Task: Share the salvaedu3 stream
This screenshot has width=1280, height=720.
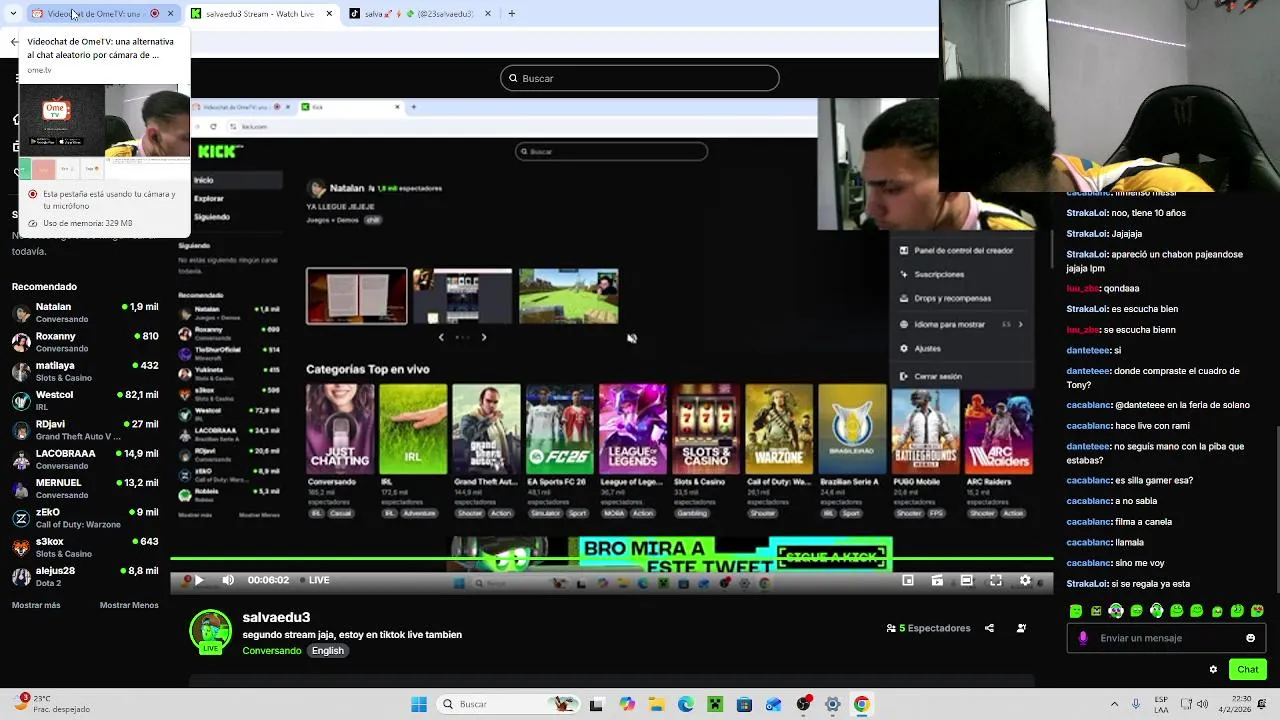Action: tap(989, 628)
